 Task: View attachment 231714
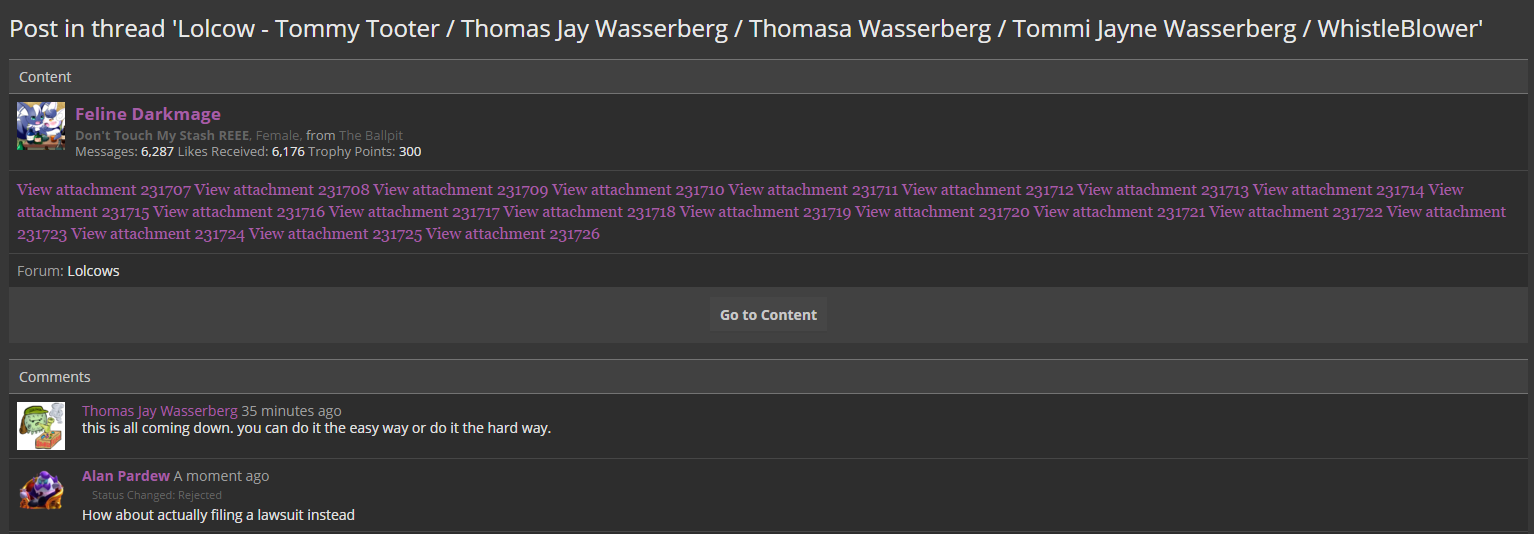pos(1339,190)
